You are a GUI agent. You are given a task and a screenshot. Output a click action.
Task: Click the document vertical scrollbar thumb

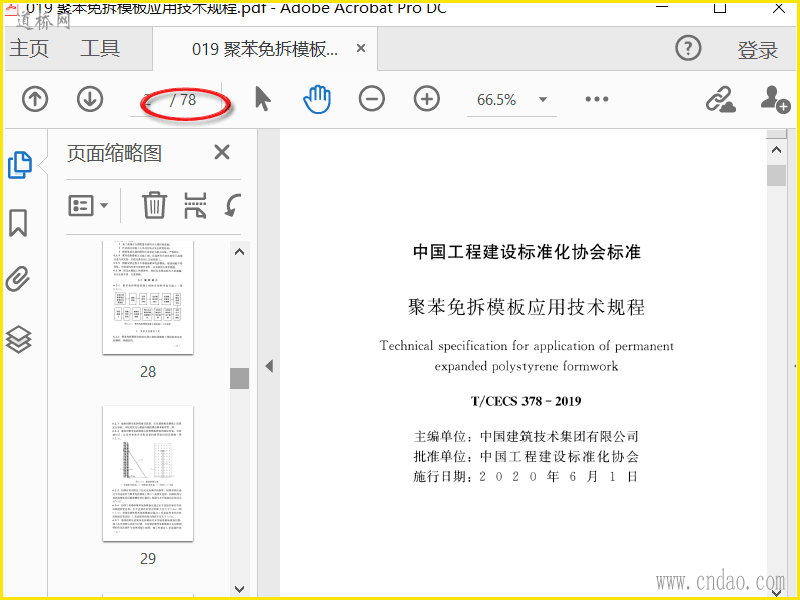coord(777,176)
